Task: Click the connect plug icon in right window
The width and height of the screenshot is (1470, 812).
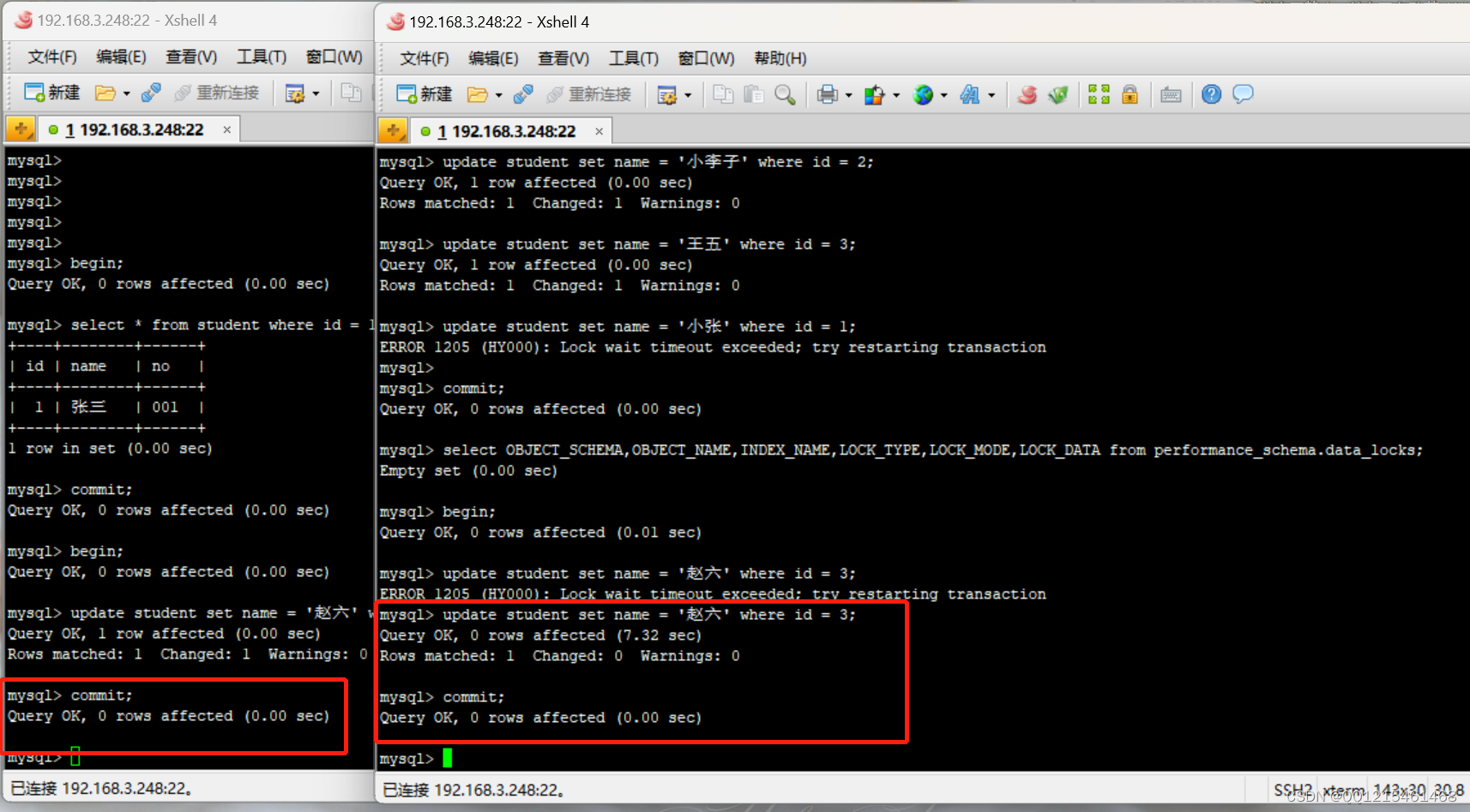Action: tap(523, 94)
